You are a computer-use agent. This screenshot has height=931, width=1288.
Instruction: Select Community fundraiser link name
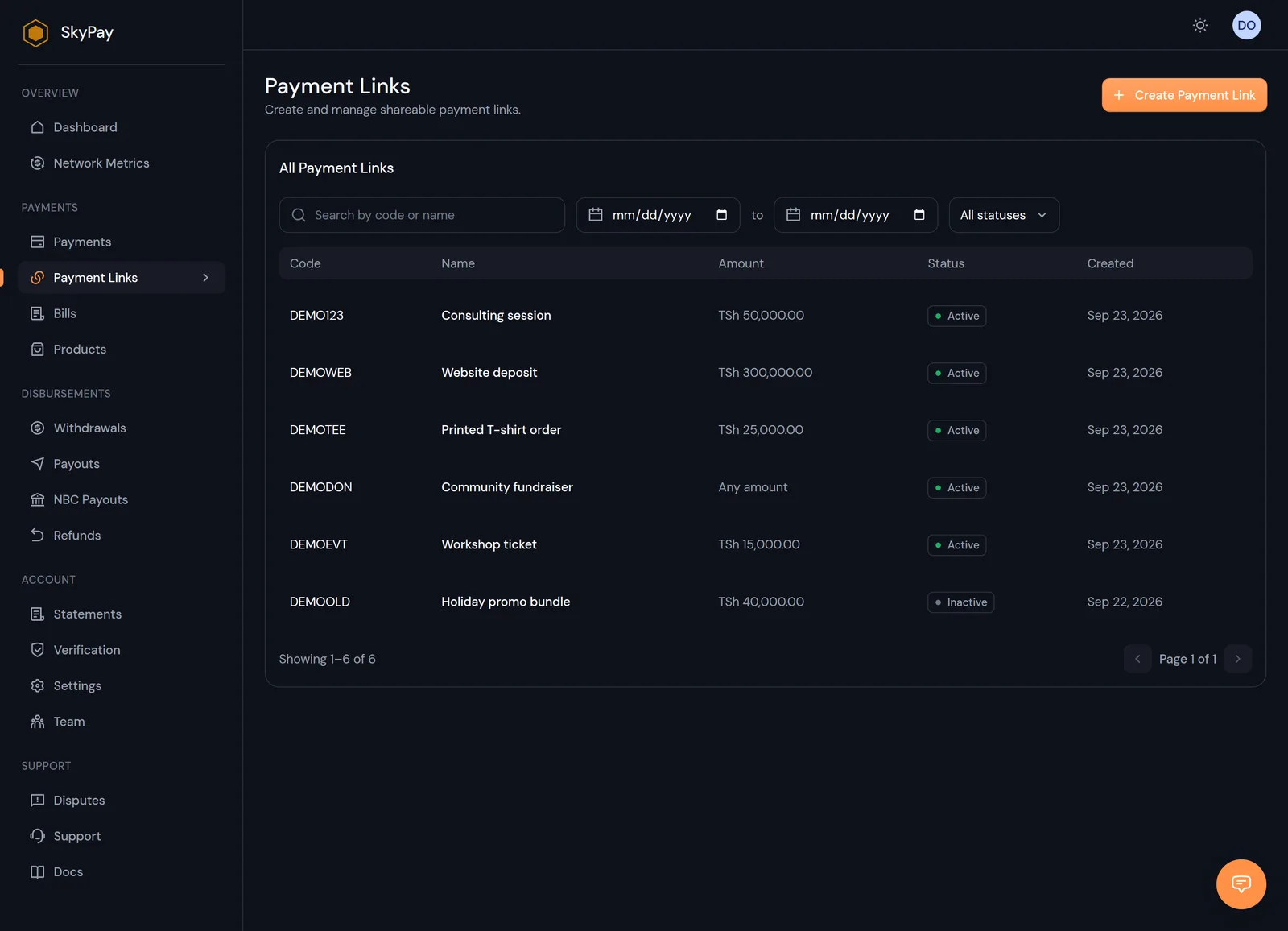click(507, 487)
